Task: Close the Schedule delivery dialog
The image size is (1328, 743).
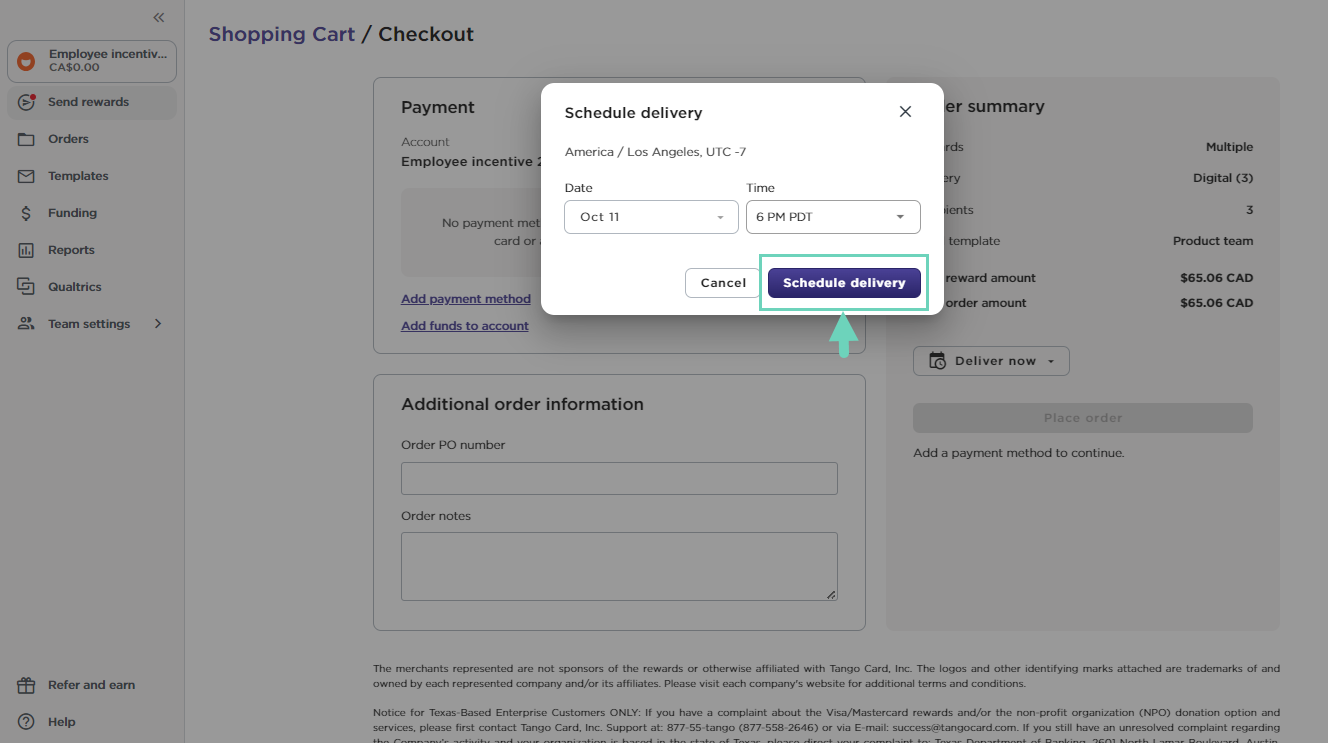Action: [x=905, y=112]
